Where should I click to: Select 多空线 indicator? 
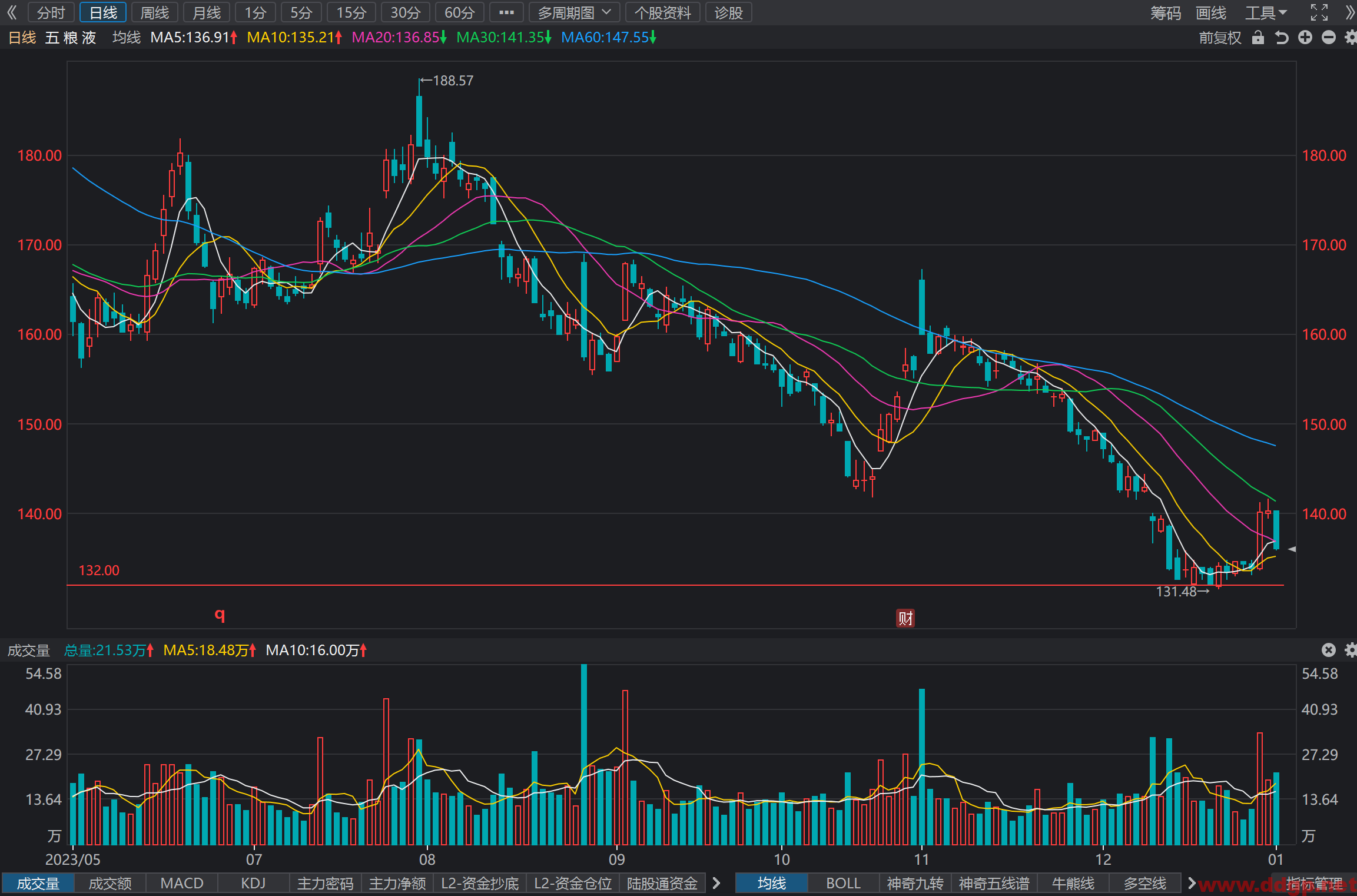click(x=1144, y=883)
